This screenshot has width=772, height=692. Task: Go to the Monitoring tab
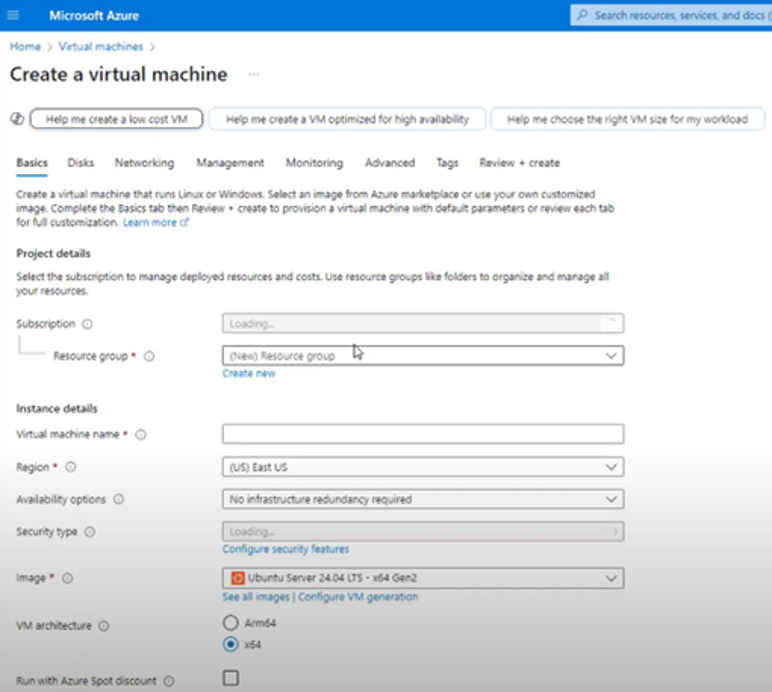click(x=314, y=163)
